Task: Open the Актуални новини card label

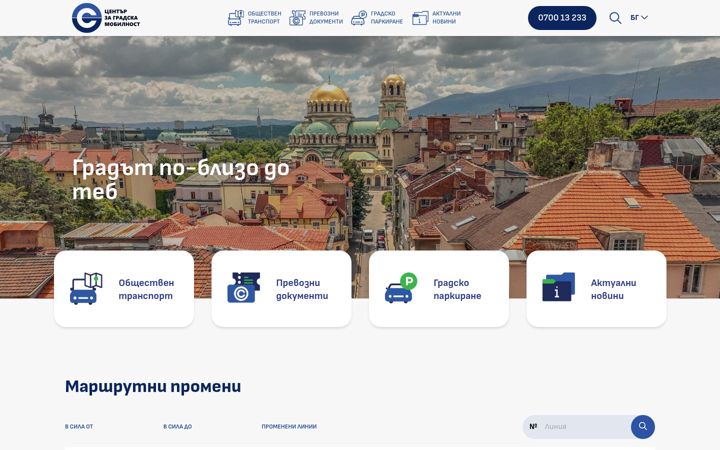Action: [613, 289]
